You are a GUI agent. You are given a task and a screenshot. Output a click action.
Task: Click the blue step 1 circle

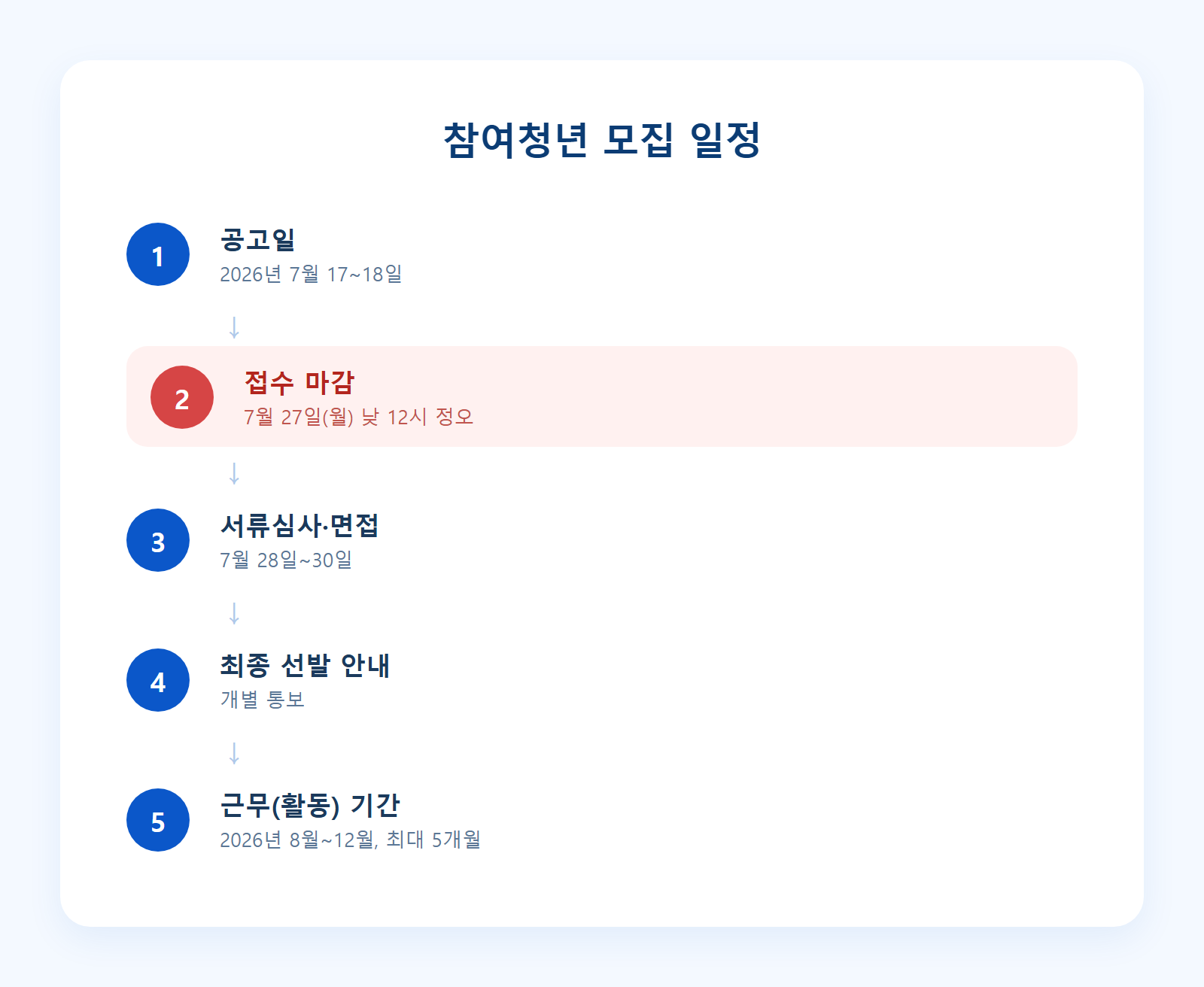158,254
